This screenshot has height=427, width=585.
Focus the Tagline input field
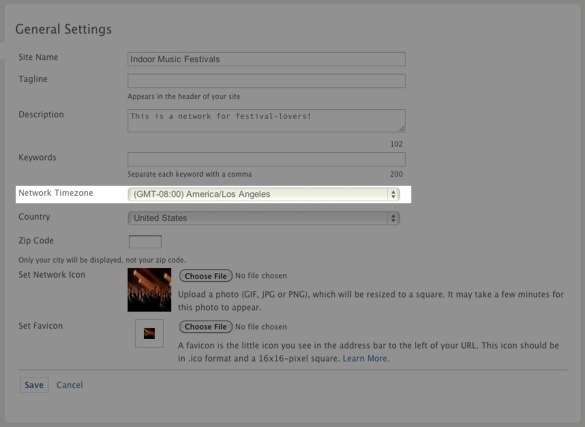pyautogui.click(x=266, y=81)
